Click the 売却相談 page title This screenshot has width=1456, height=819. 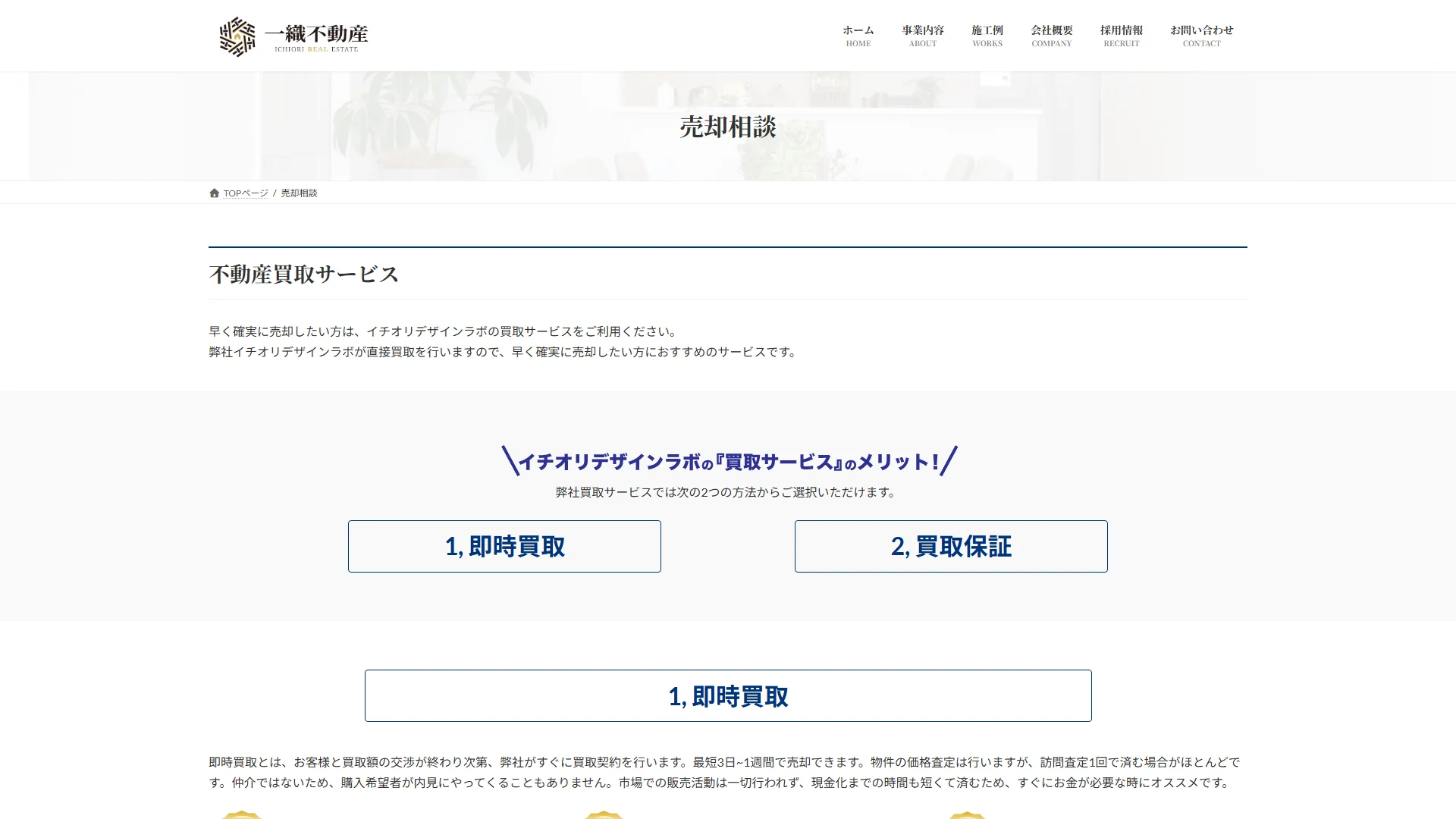(728, 127)
